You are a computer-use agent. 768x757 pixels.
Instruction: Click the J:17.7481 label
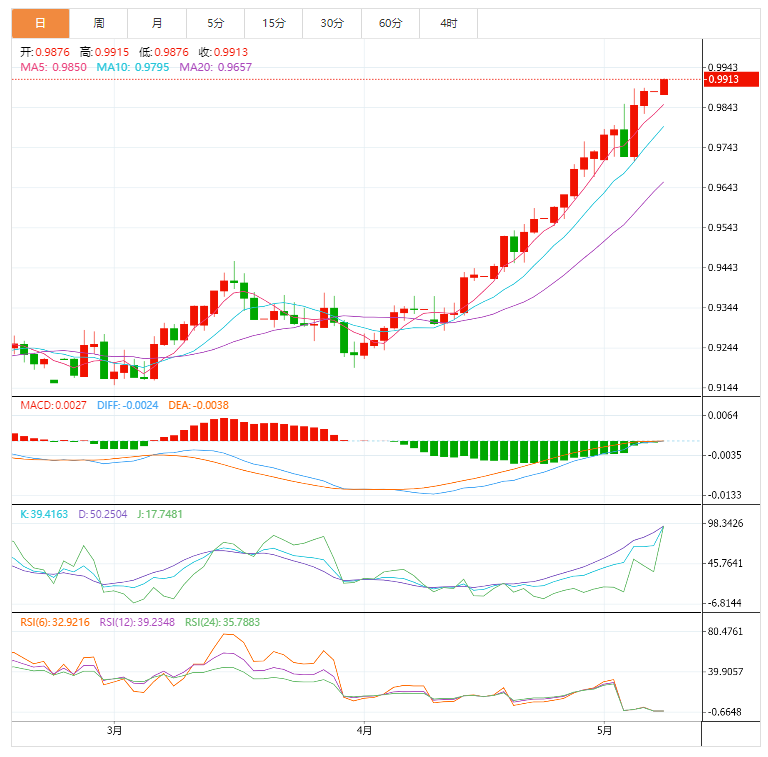click(160, 514)
